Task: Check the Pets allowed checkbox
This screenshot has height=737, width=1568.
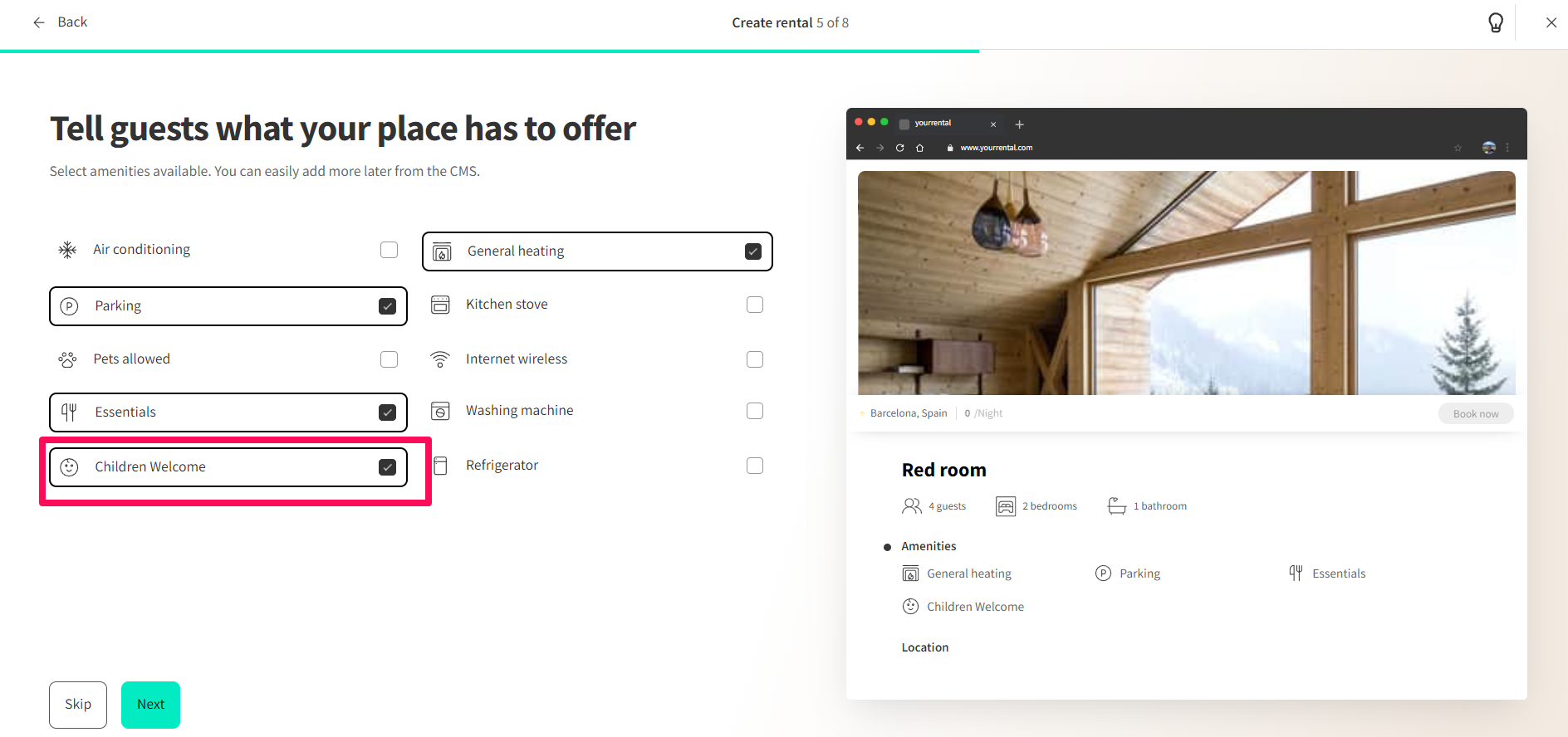Action: click(389, 359)
